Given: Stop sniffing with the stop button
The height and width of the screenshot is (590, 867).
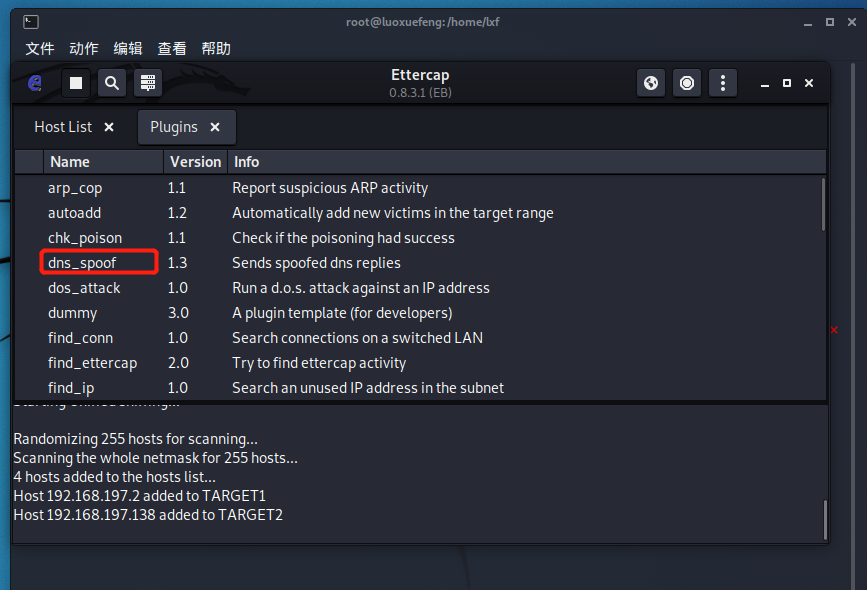Looking at the screenshot, I should [x=76, y=83].
